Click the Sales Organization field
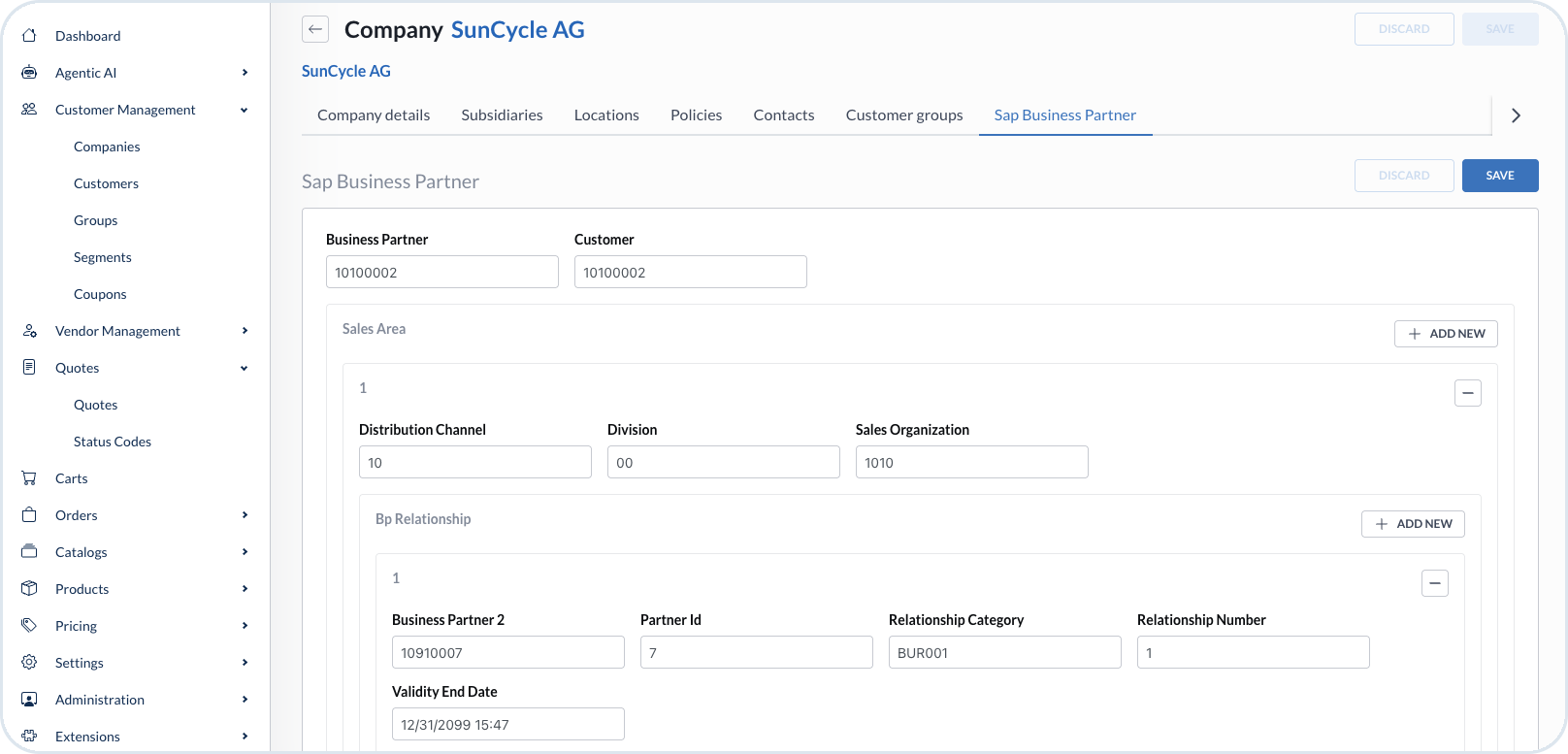 [x=972, y=462]
